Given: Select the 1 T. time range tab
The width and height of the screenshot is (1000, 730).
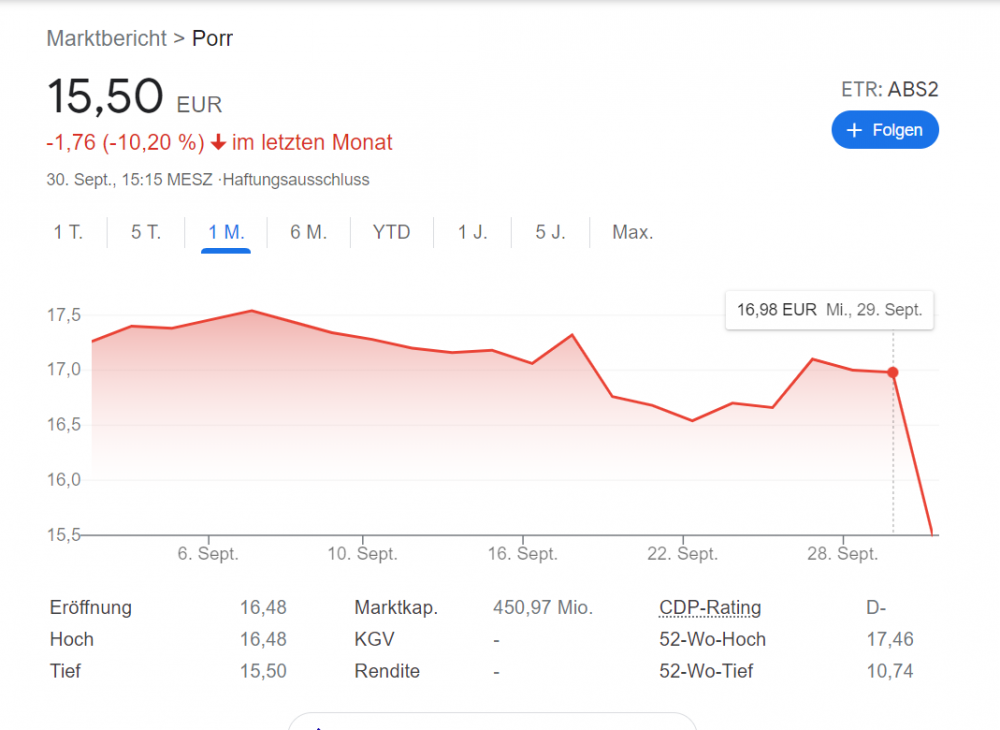Looking at the screenshot, I should [68, 232].
